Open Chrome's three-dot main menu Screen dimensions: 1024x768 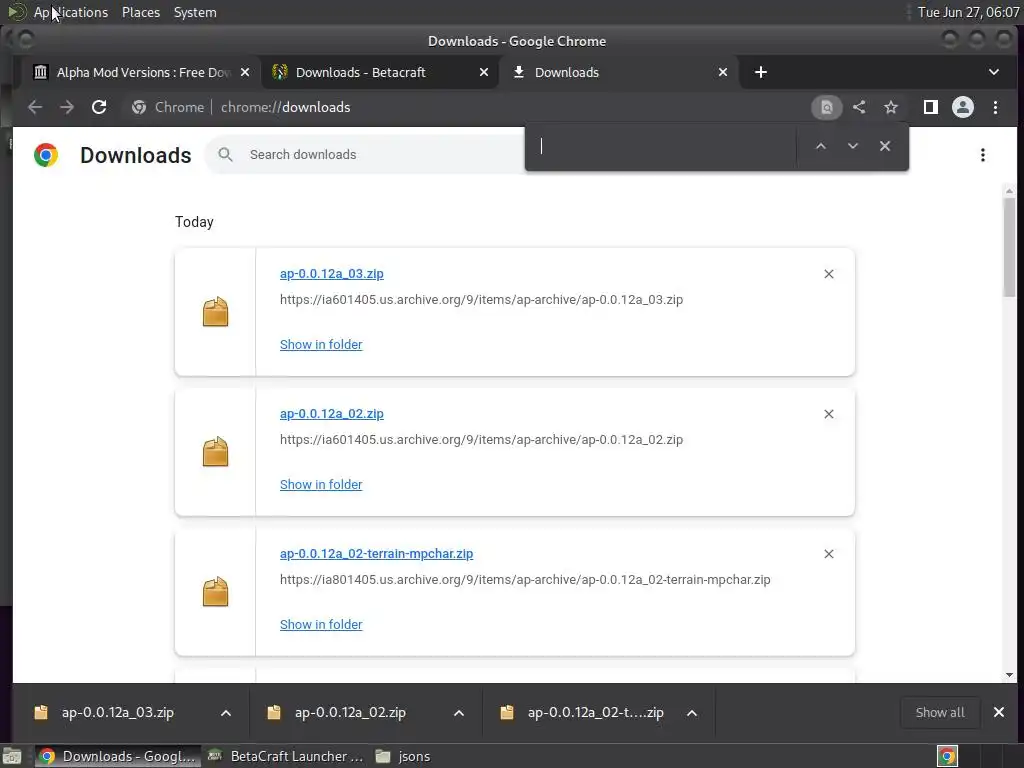(x=995, y=107)
